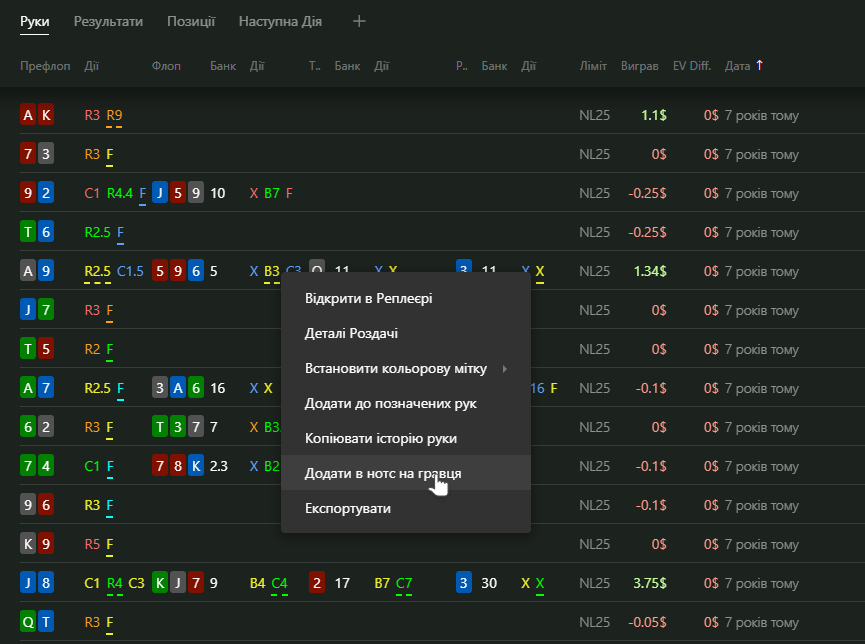Select the A 9 hole cards
Screen dimensions: 865x644
pos(37,271)
